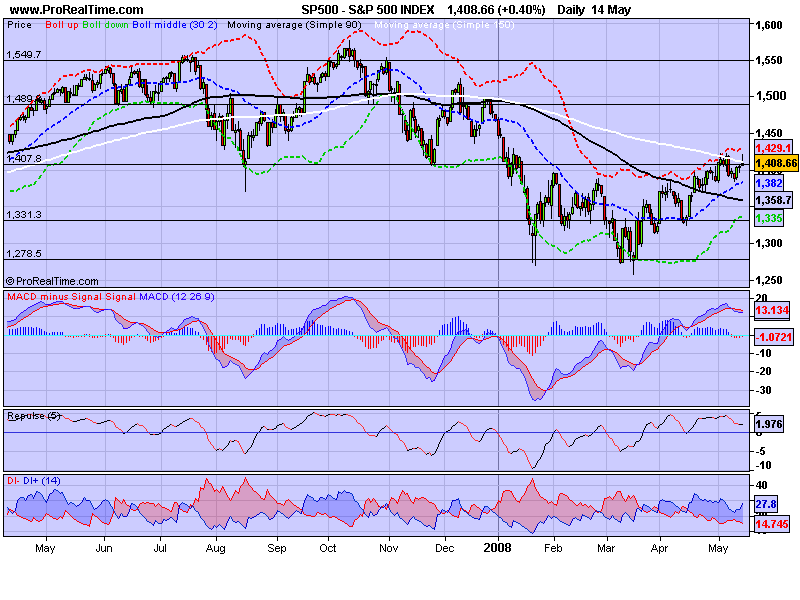Click the 13.134 MACD value box
The image size is (800, 600).
(x=772, y=310)
